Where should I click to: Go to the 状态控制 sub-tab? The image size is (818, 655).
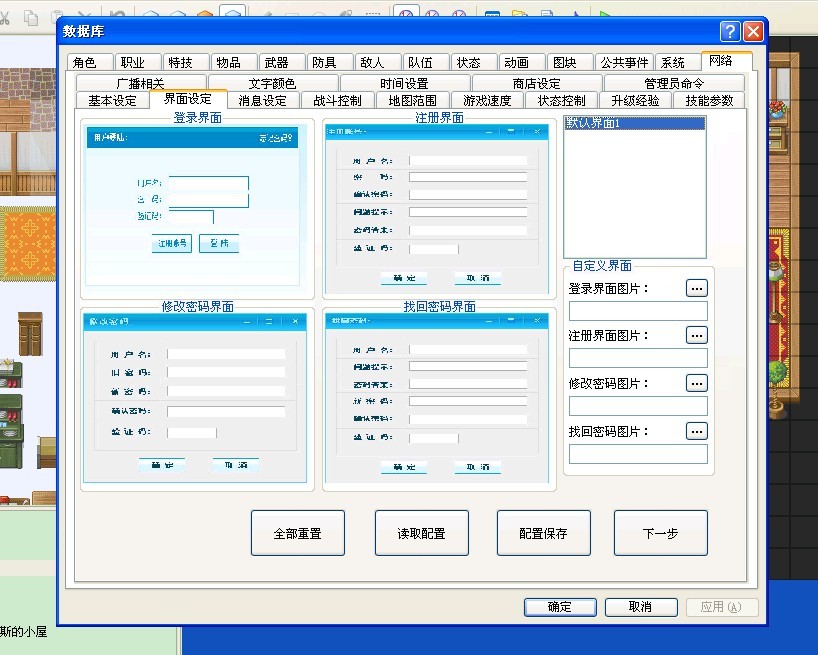coord(562,100)
